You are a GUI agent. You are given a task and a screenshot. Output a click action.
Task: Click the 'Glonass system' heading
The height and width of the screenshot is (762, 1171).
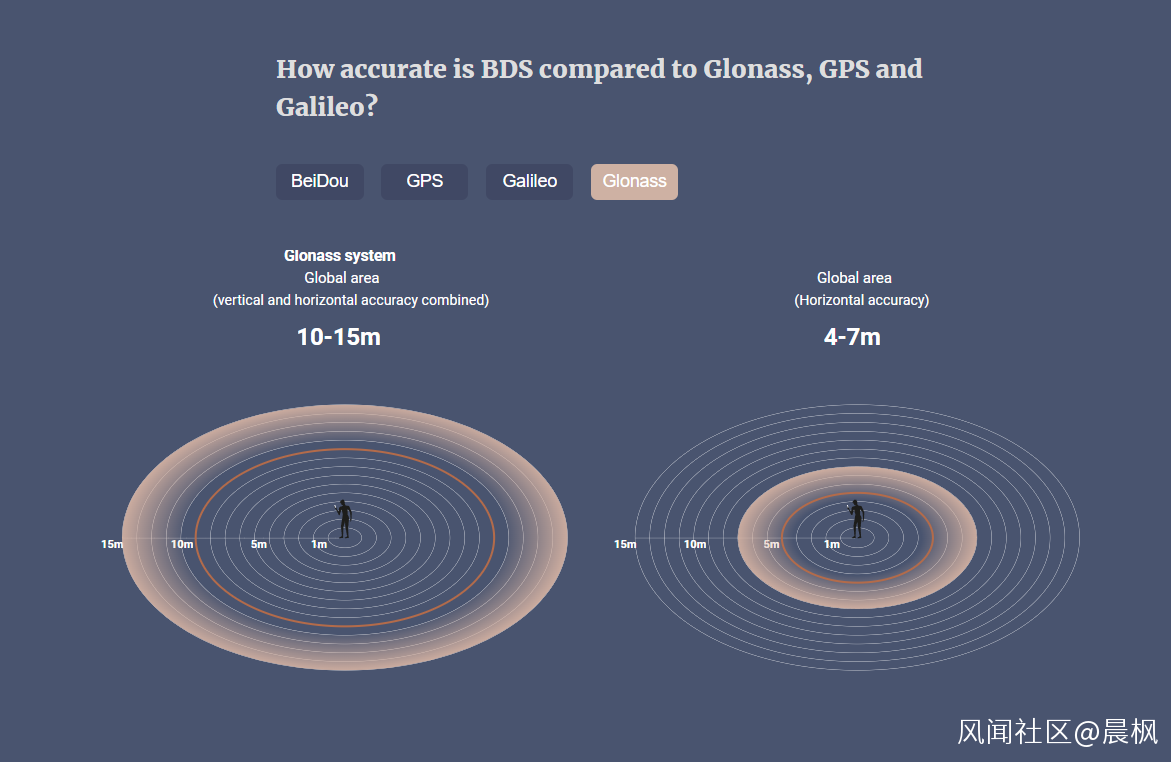[340, 255]
